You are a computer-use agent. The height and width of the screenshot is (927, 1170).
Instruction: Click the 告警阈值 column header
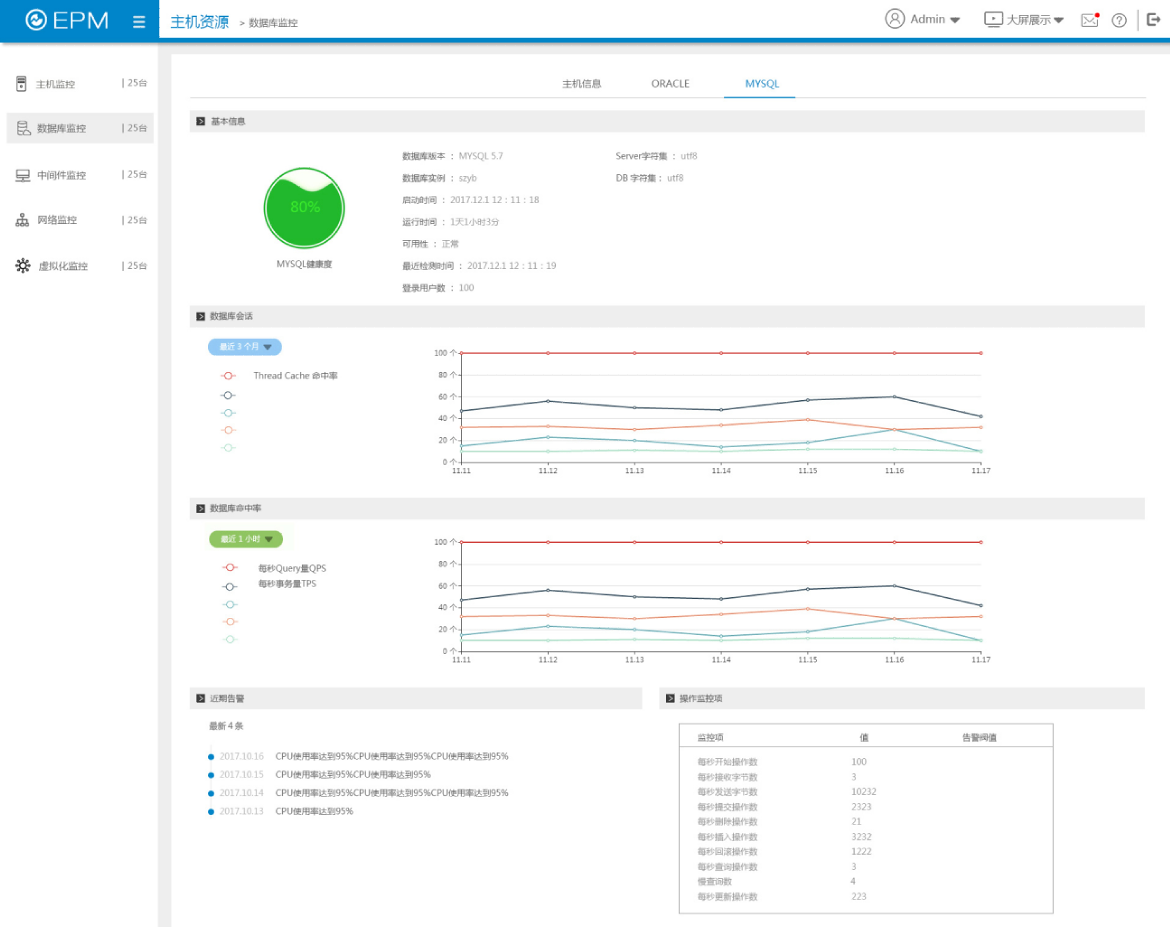[x=979, y=737]
